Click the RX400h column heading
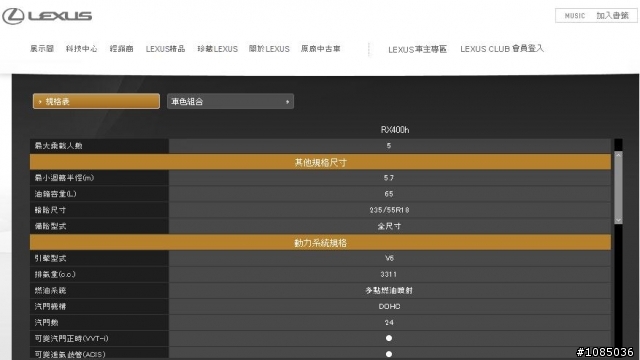Image resolution: width=640 pixels, height=360 pixels. click(x=395, y=130)
